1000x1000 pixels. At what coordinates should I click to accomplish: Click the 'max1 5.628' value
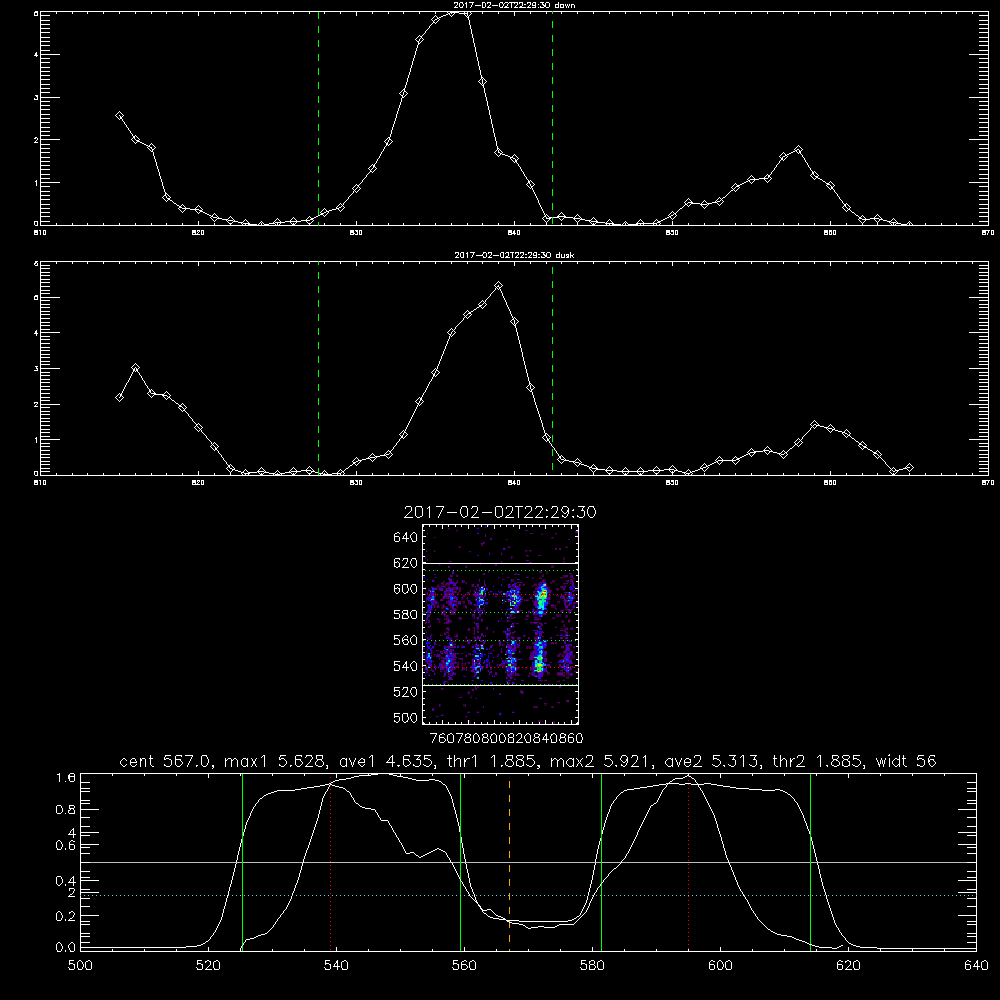click(276, 761)
